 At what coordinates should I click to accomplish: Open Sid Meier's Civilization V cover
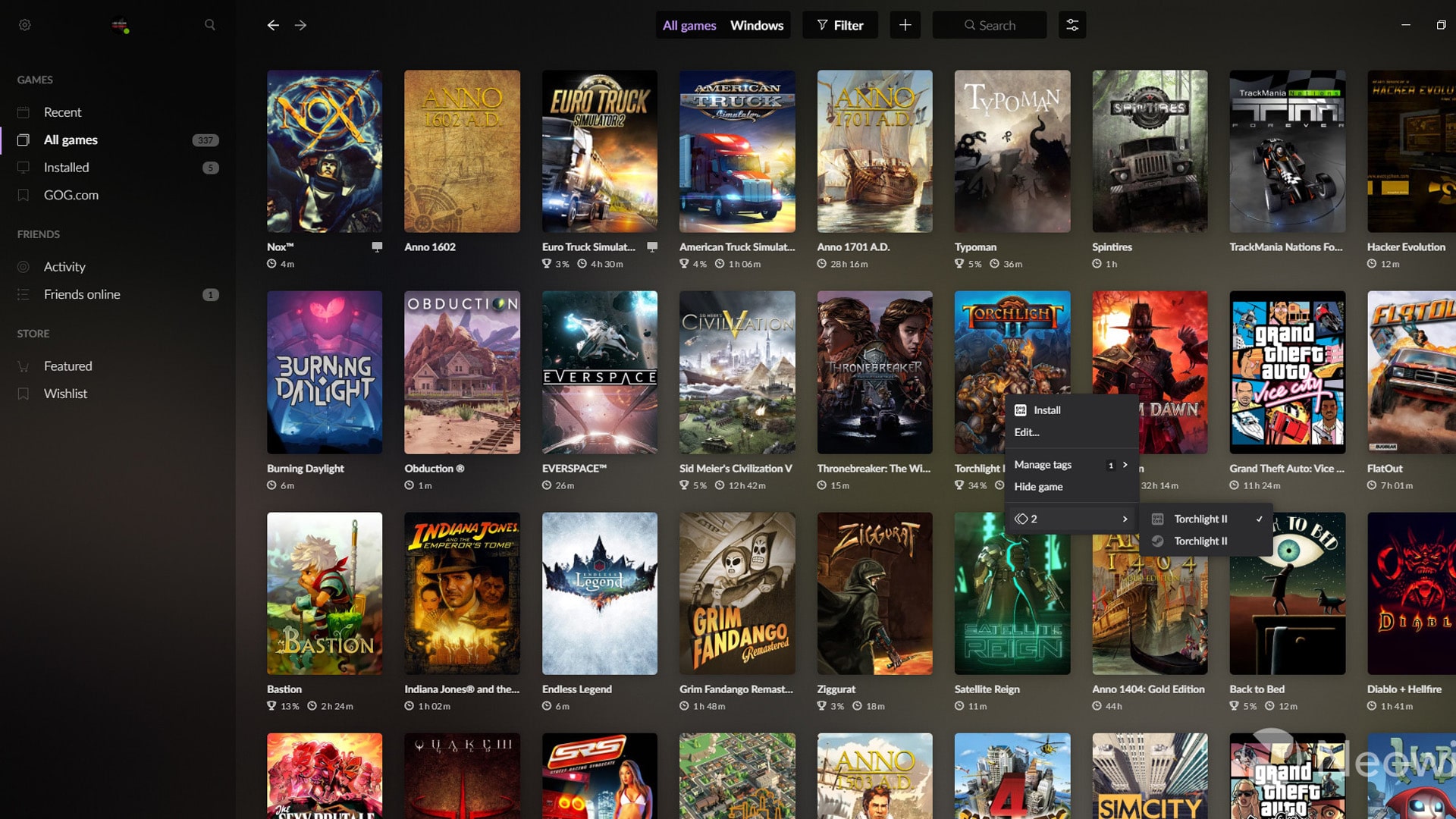[737, 372]
